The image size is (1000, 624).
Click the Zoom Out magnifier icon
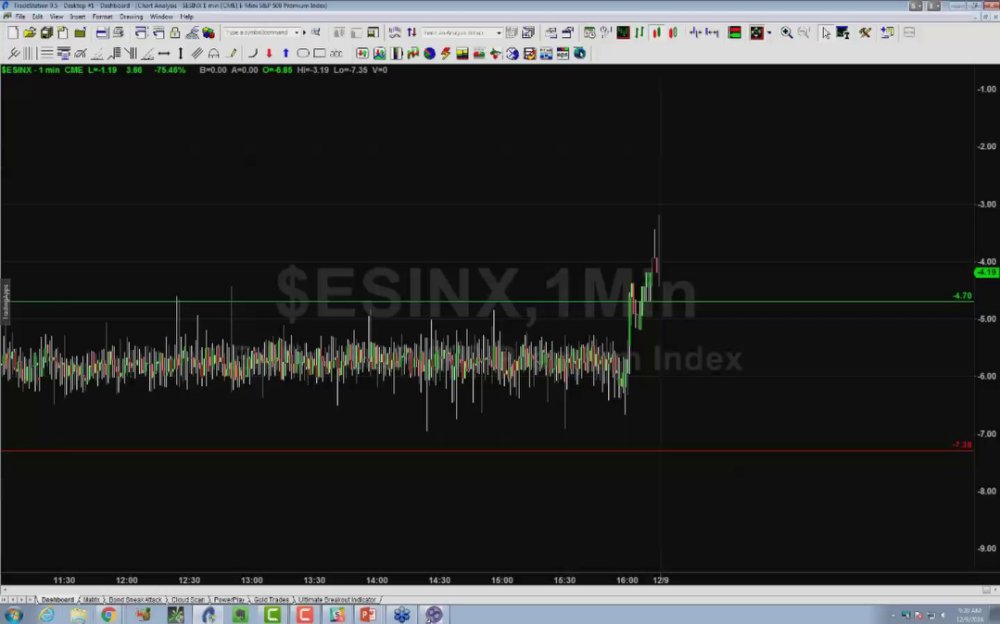coord(804,33)
